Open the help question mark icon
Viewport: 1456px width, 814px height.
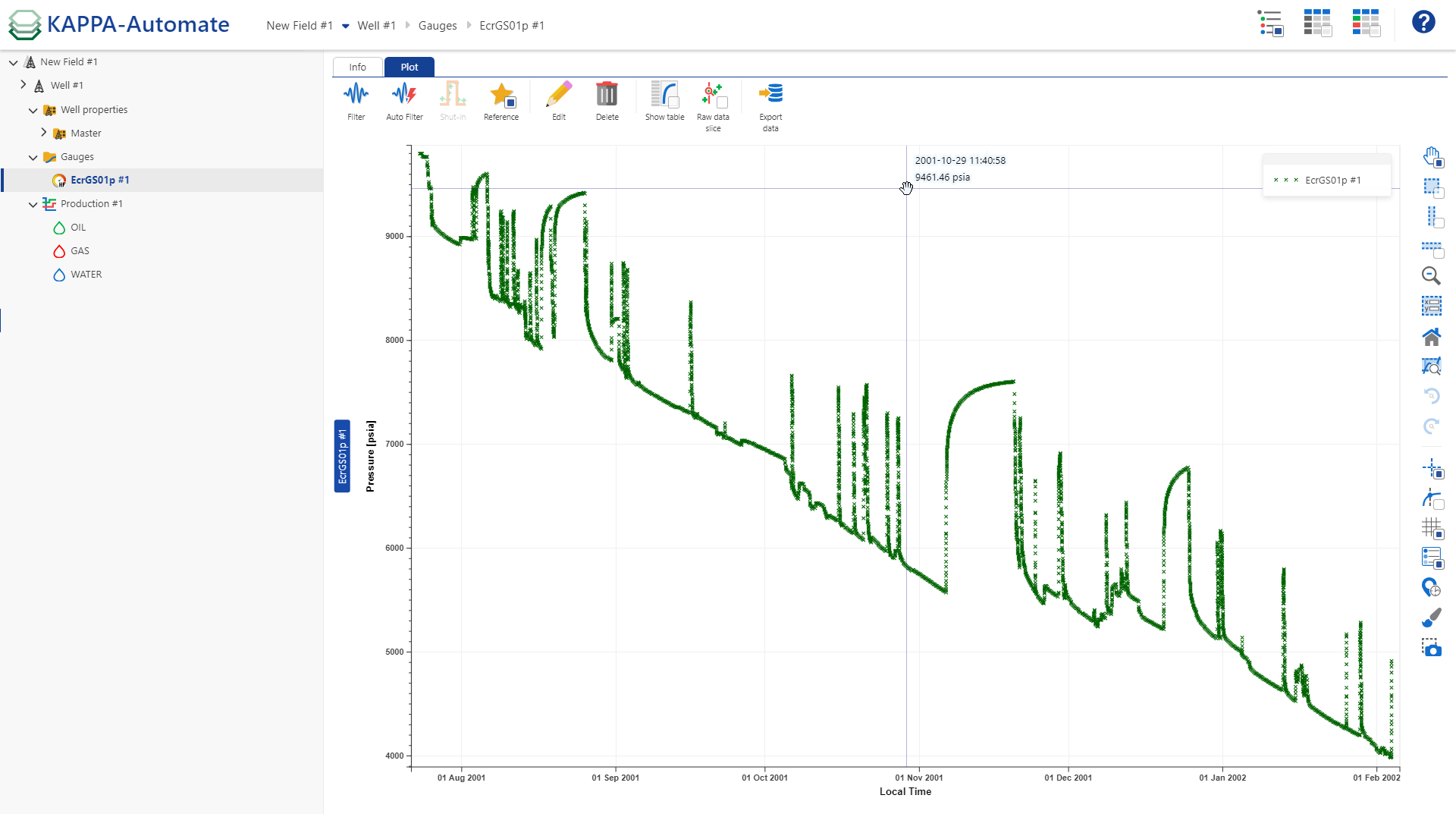pyautogui.click(x=1423, y=22)
